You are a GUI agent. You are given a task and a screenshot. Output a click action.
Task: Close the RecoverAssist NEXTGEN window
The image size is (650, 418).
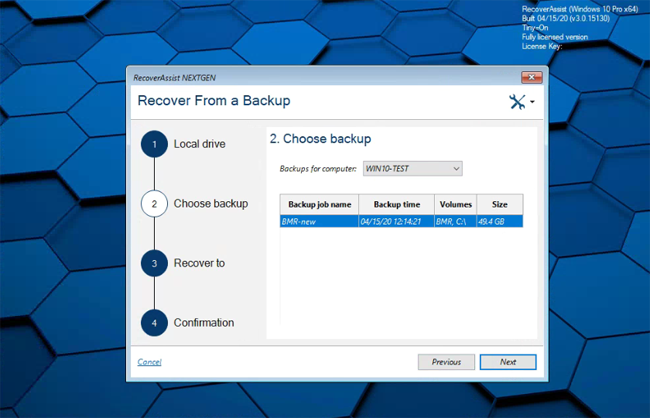(x=531, y=77)
